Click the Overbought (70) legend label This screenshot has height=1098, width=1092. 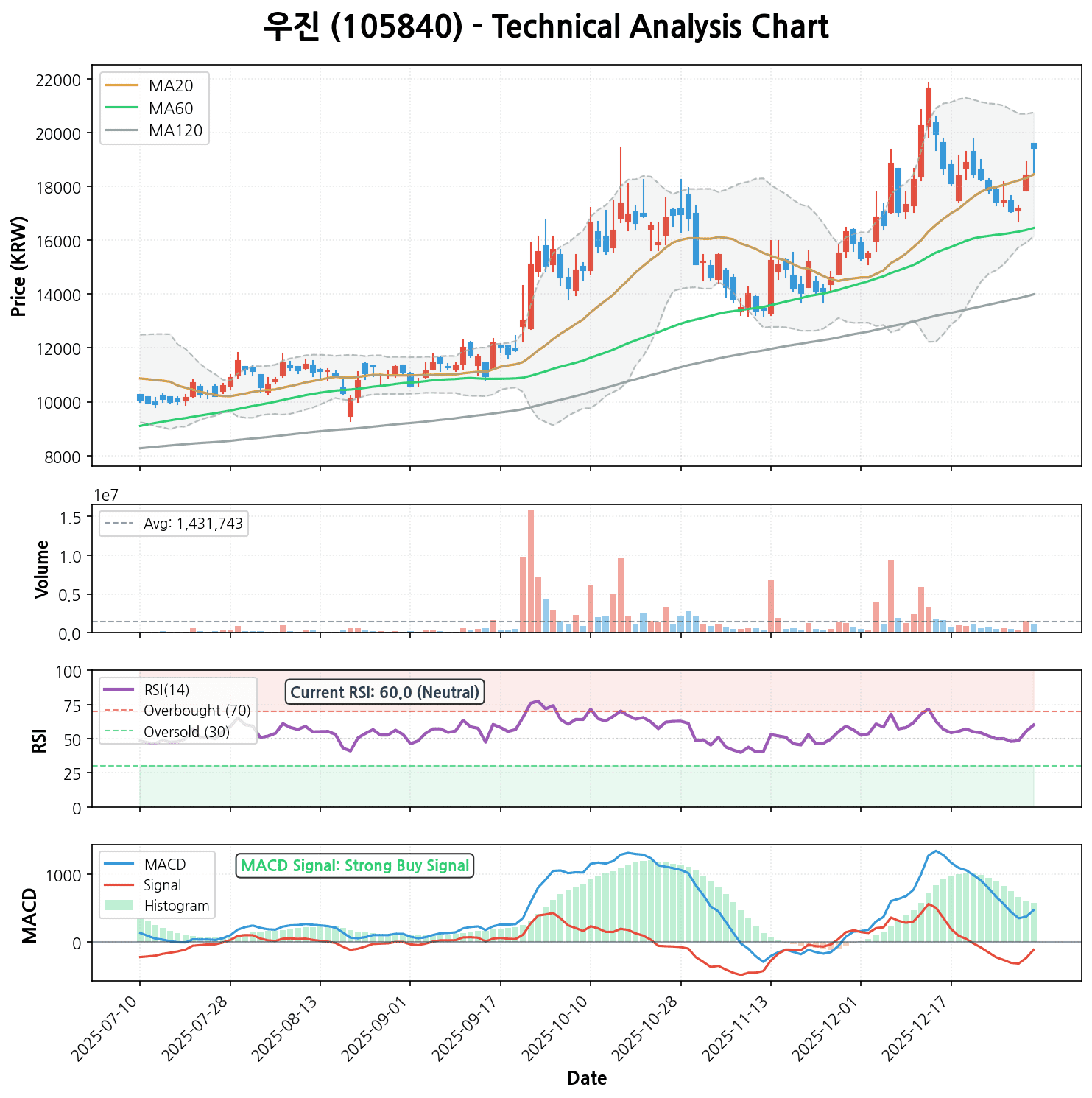[197, 711]
